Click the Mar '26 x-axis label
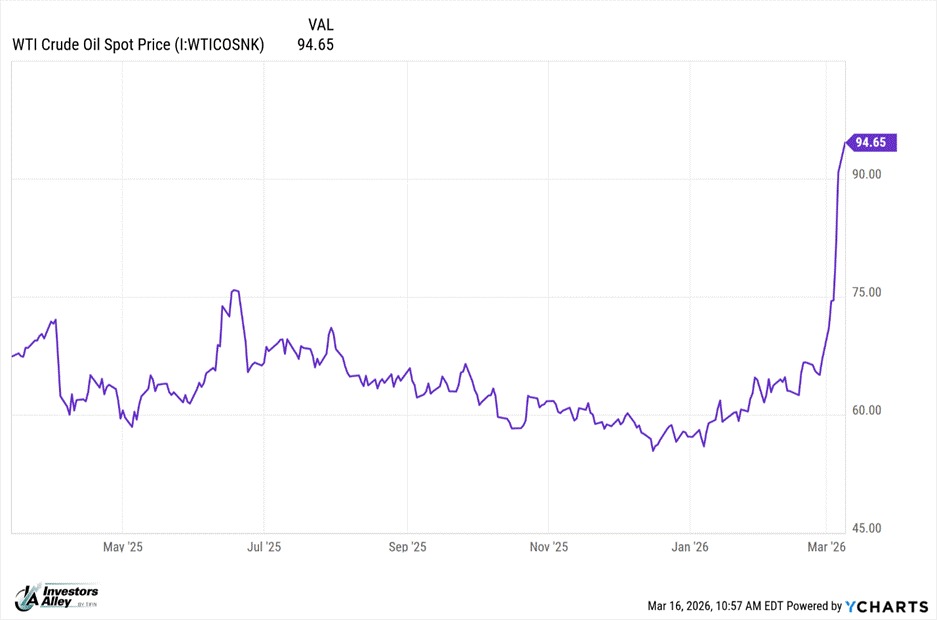This screenshot has width=937, height=620. [x=827, y=547]
